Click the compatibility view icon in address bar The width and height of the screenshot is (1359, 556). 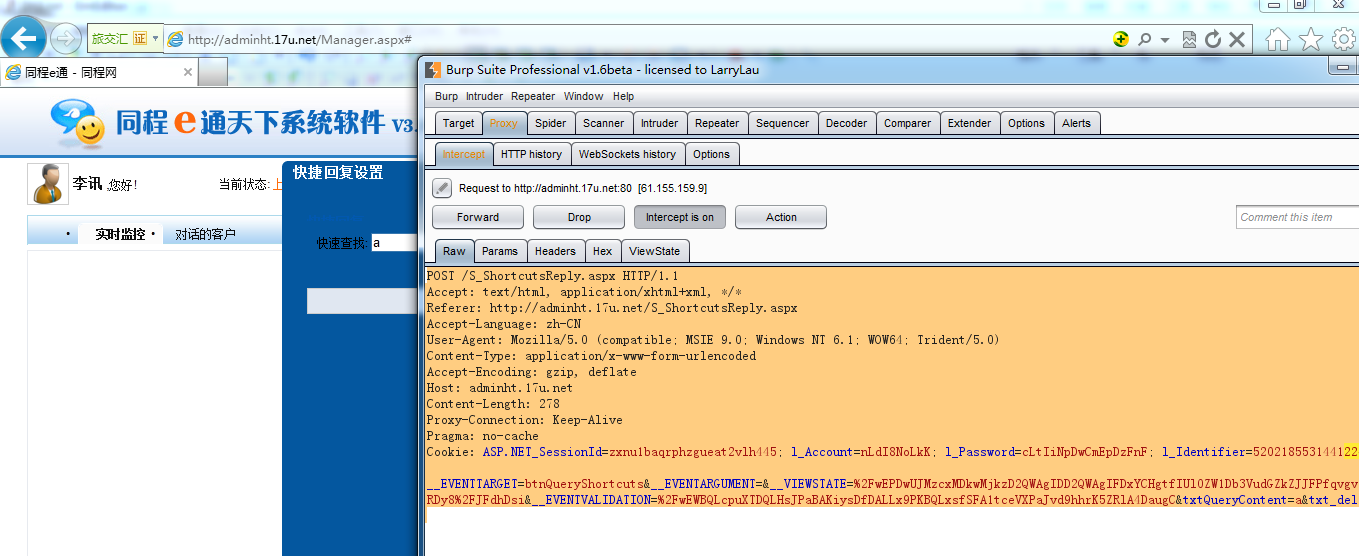pos(1189,40)
